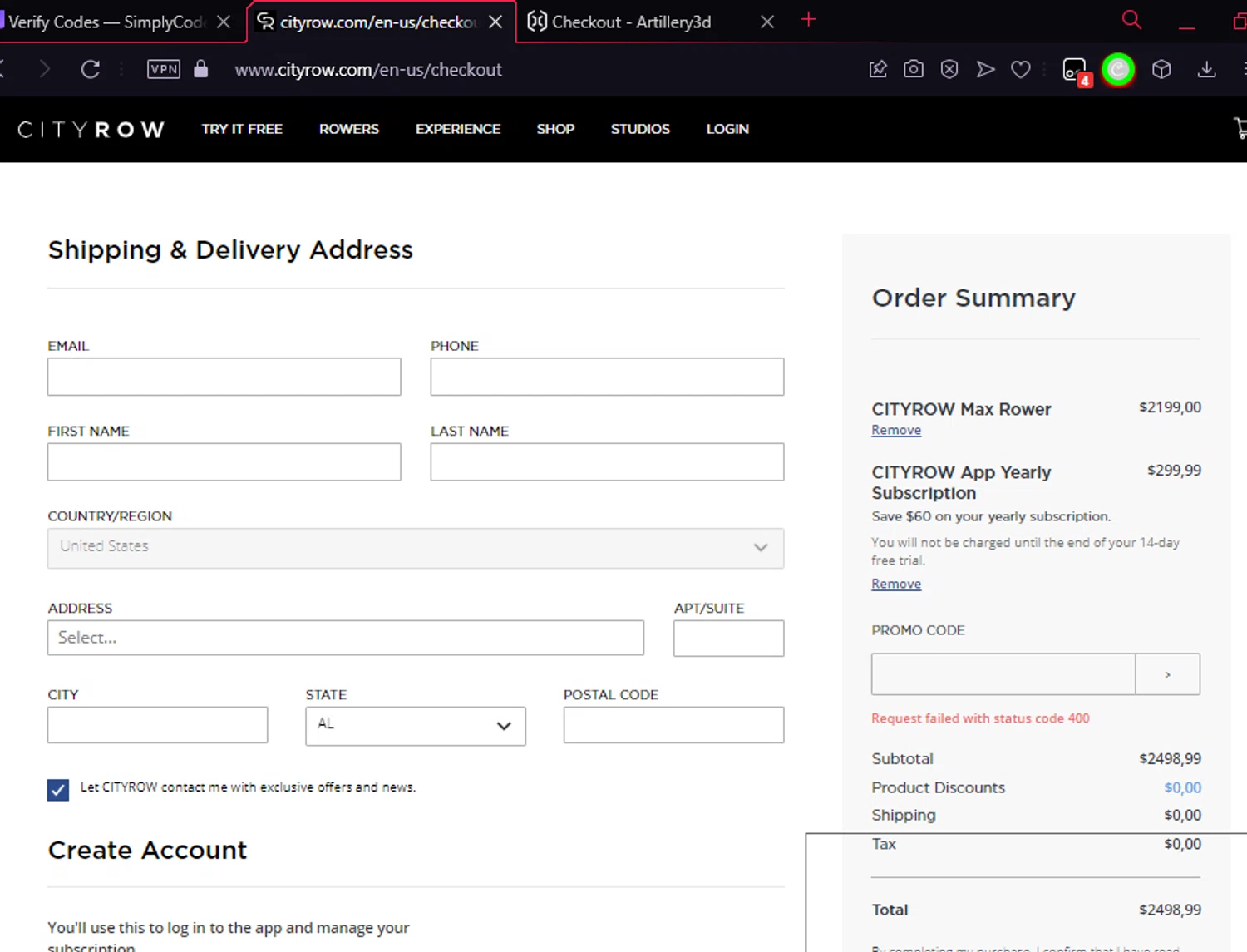Screen dimensions: 1247x952
Task: Open the Country/Region dropdown
Action: click(416, 548)
